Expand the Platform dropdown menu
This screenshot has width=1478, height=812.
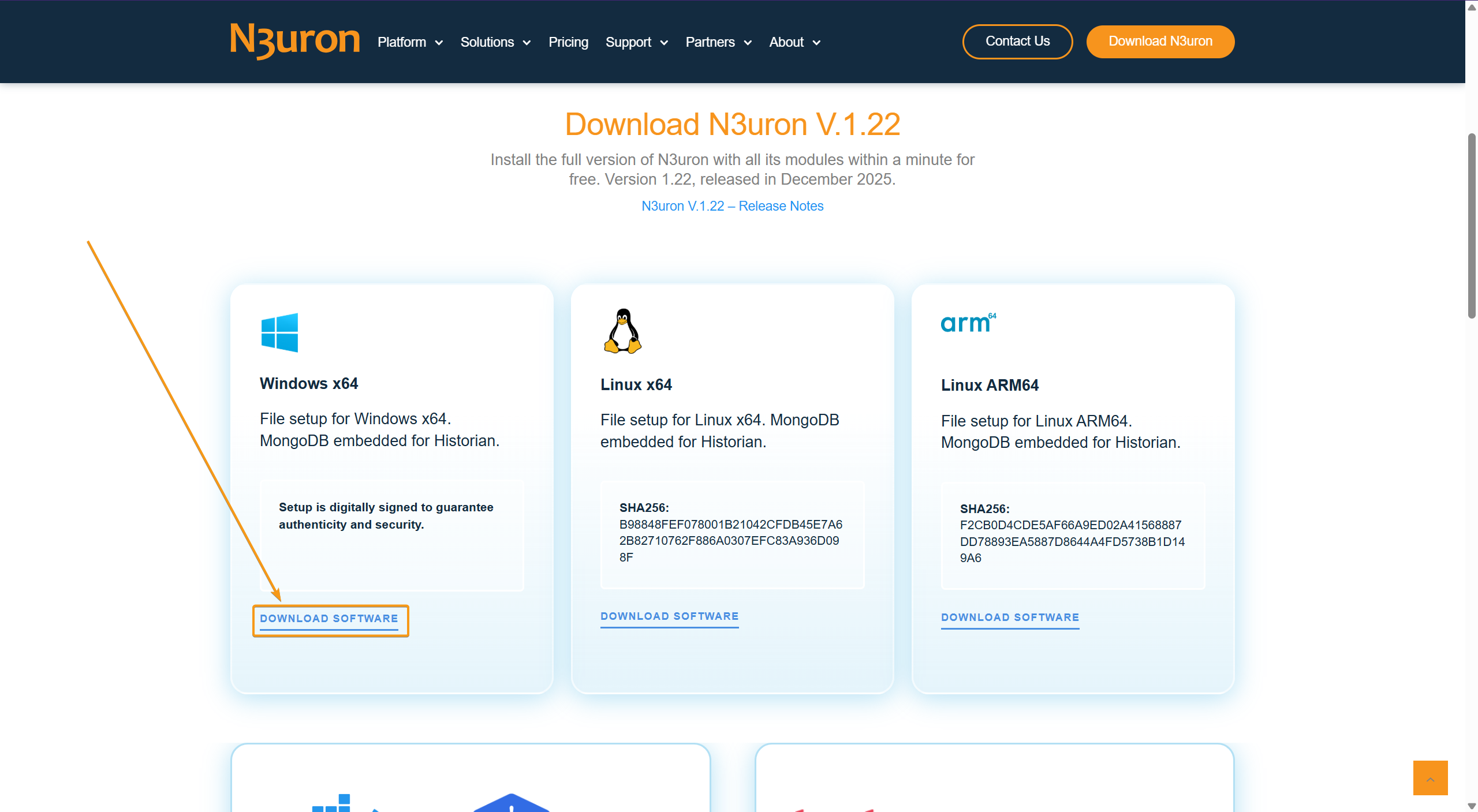tap(410, 42)
